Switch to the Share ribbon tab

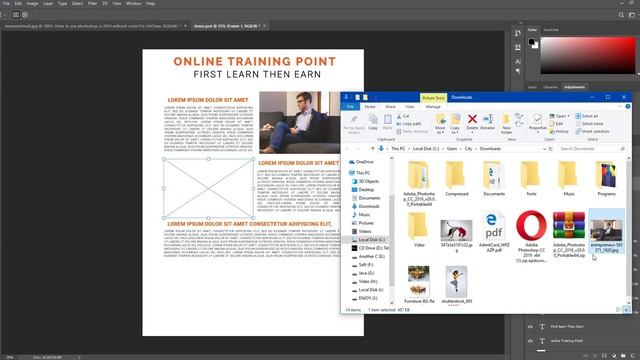(390, 107)
